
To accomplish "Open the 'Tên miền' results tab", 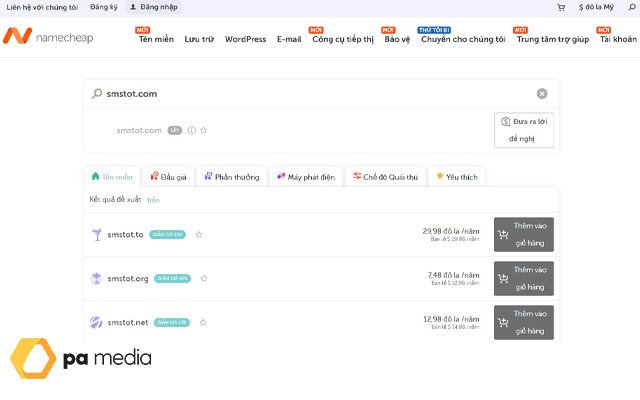I will (x=112, y=177).
